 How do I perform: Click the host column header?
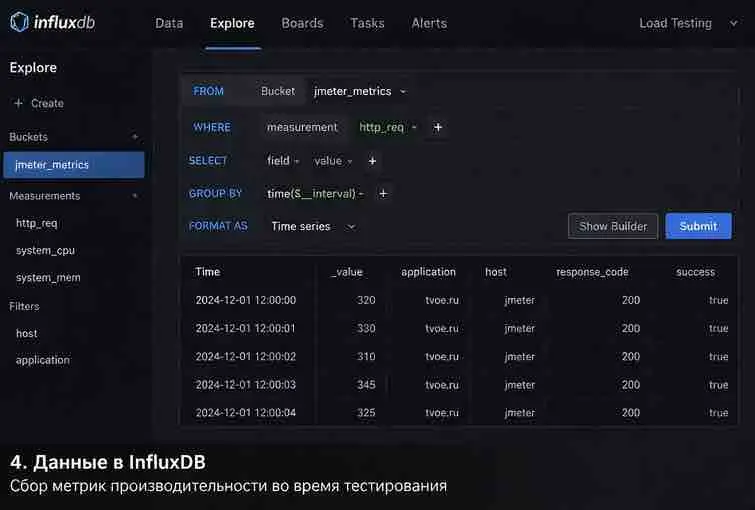click(495, 272)
